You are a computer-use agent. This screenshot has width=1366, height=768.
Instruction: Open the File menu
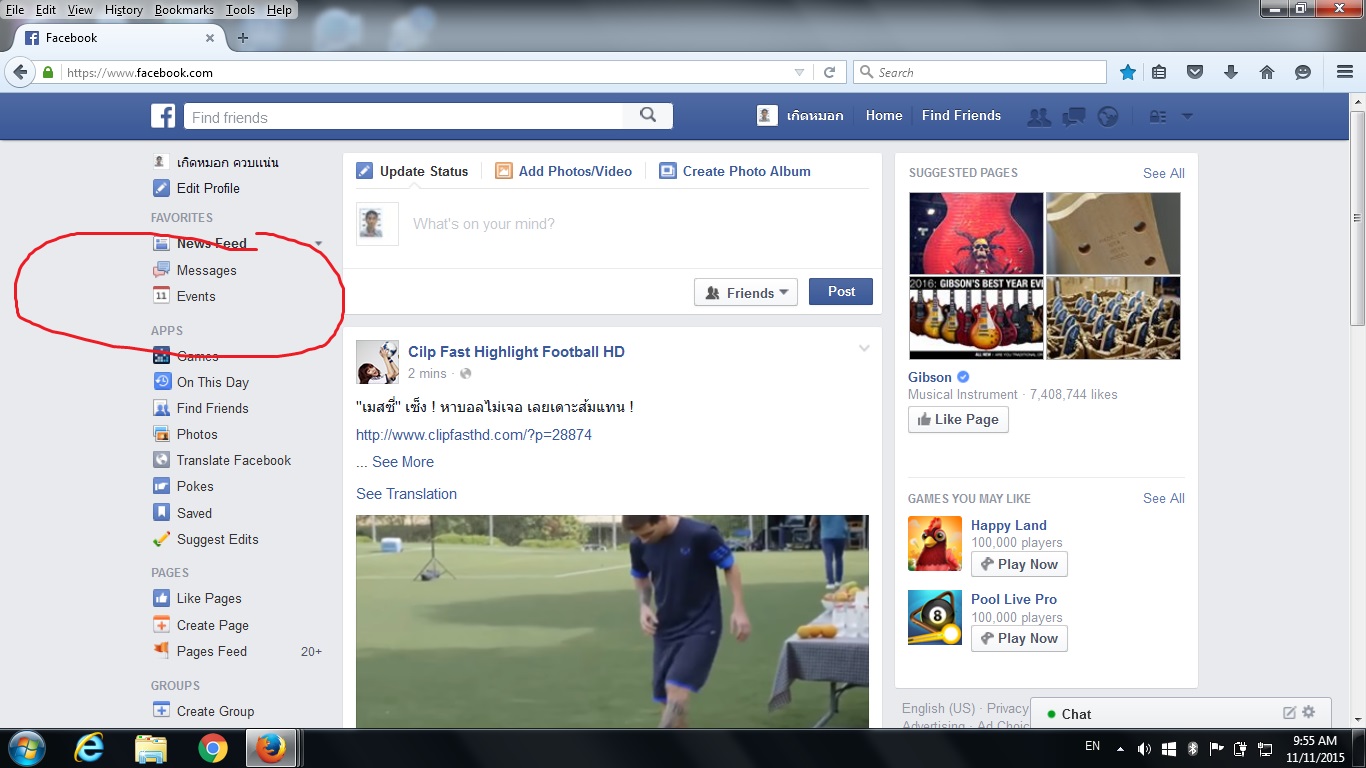(x=15, y=10)
